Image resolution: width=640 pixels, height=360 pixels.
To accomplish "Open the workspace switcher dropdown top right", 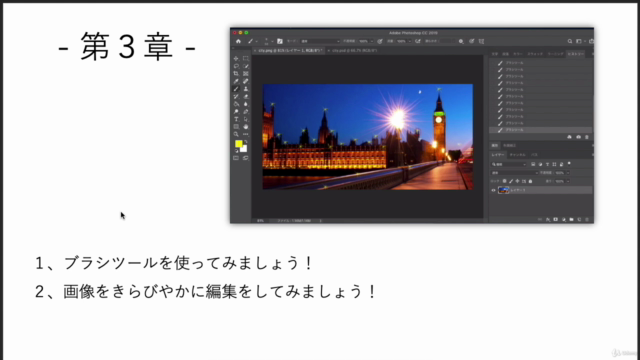I will [581, 41].
